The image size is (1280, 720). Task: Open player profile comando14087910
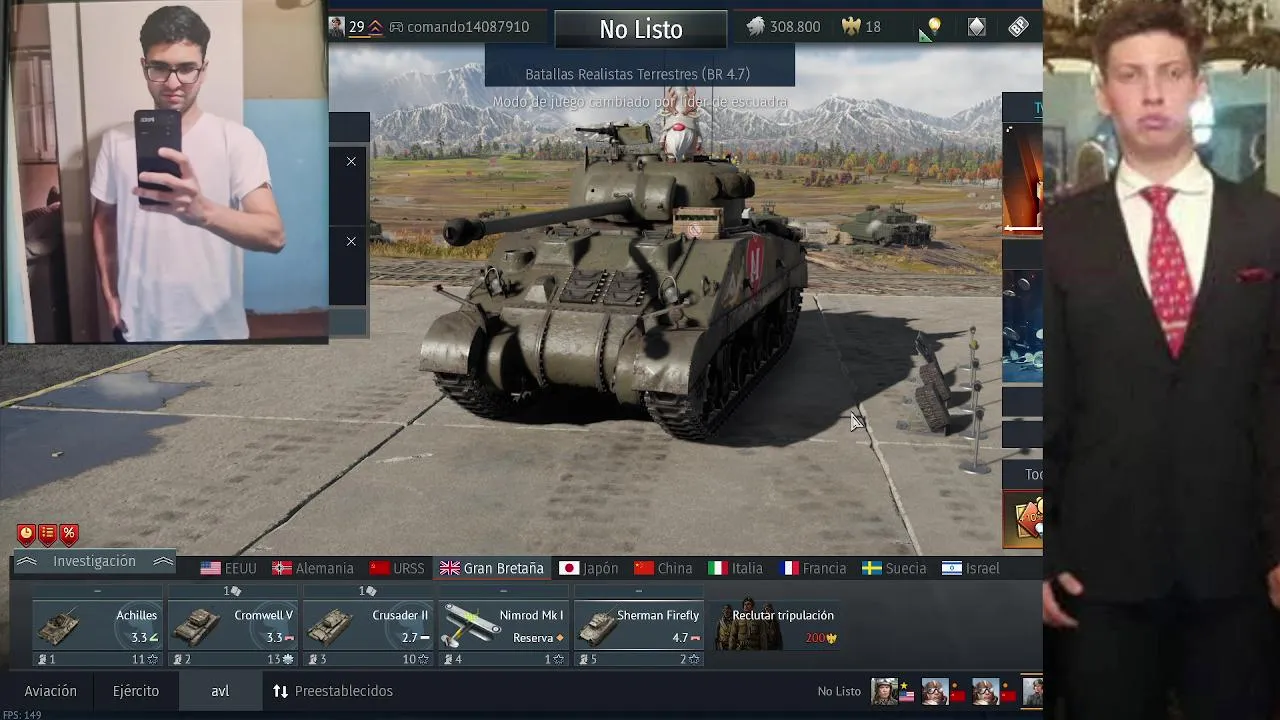click(468, 28)
